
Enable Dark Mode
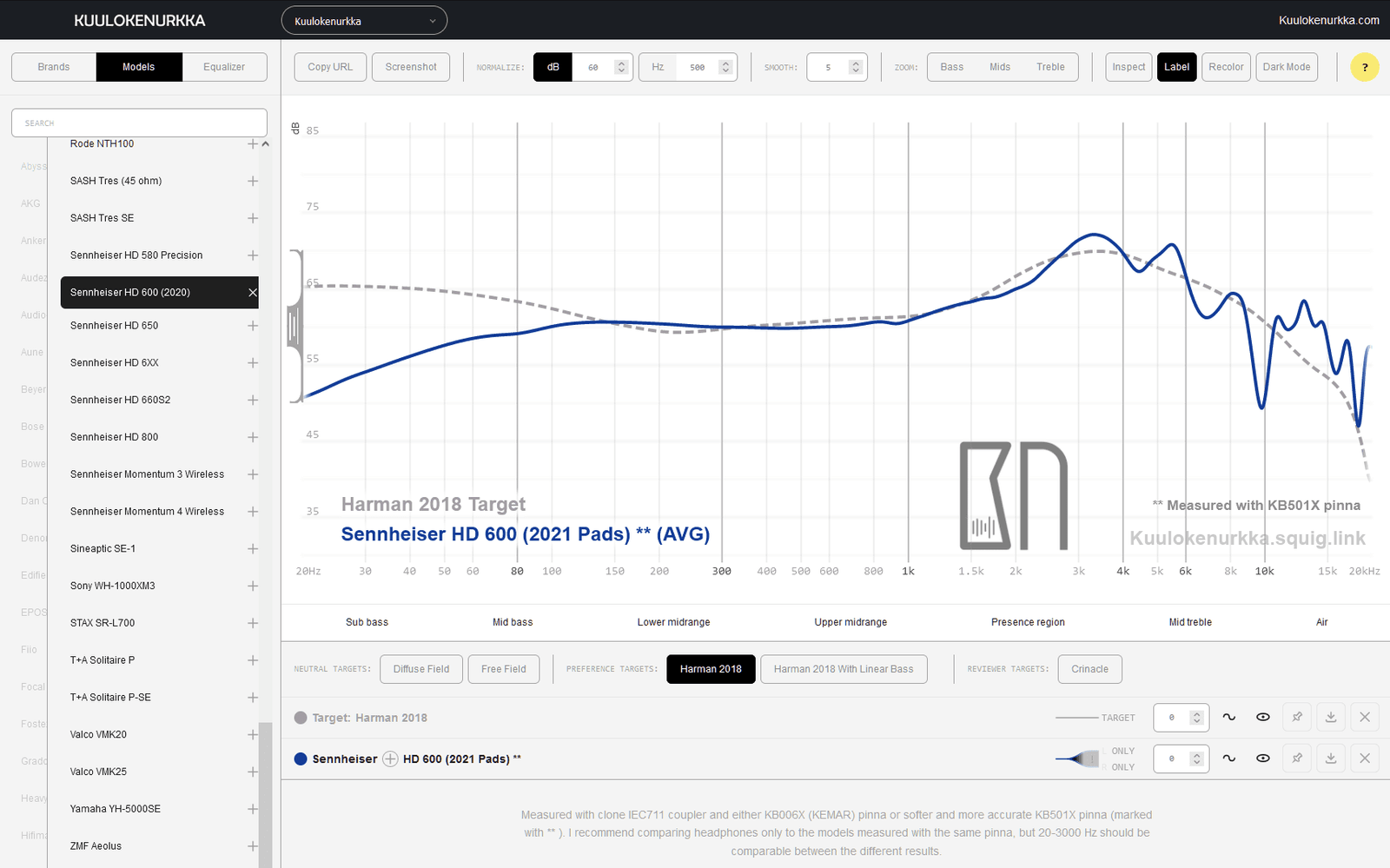point(1286,67)
